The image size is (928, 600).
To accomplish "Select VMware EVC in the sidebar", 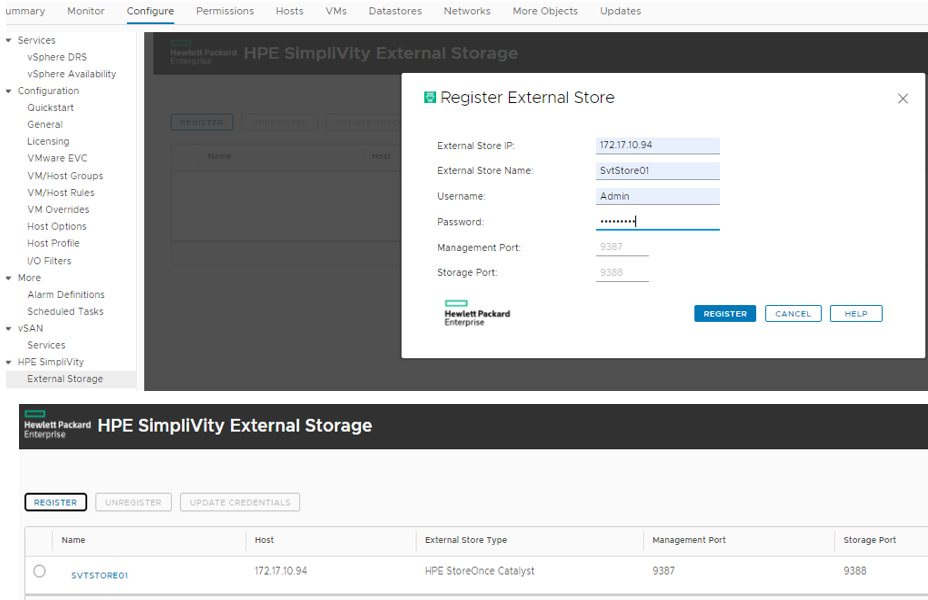I will 57,159.
